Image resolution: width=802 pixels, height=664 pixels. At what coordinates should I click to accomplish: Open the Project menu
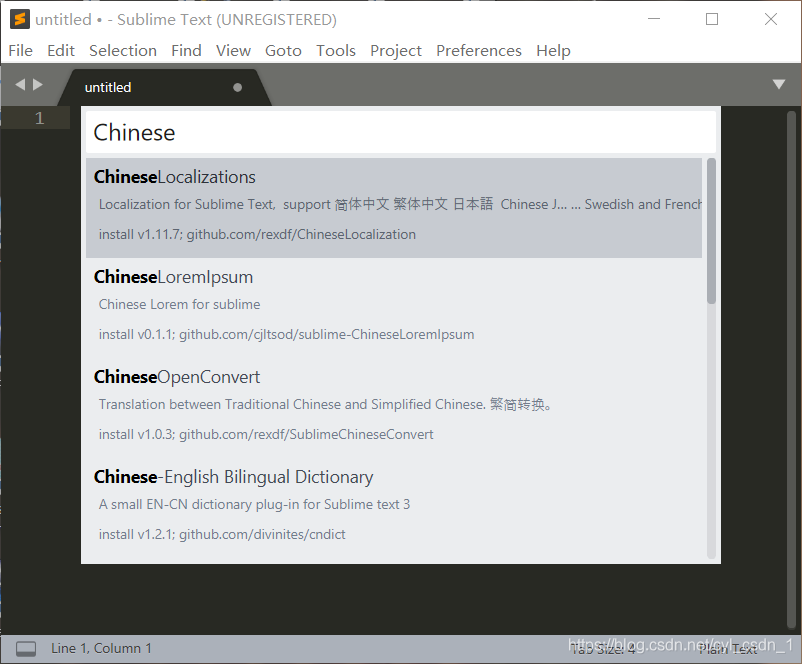(x=396, y=51)
